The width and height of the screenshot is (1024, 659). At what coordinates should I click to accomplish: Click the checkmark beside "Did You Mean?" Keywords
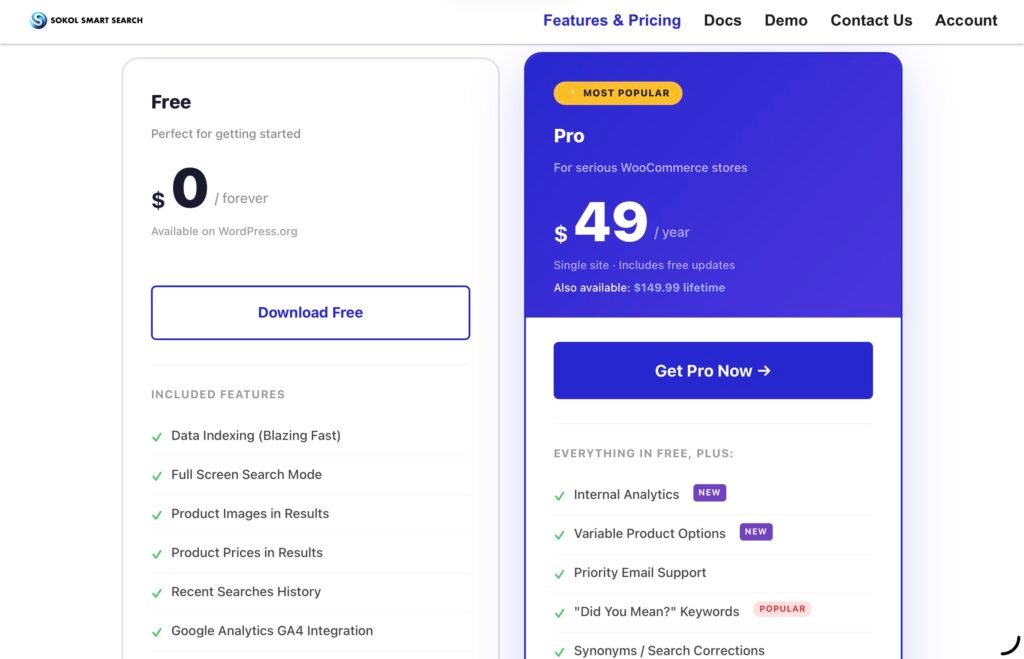560,614
